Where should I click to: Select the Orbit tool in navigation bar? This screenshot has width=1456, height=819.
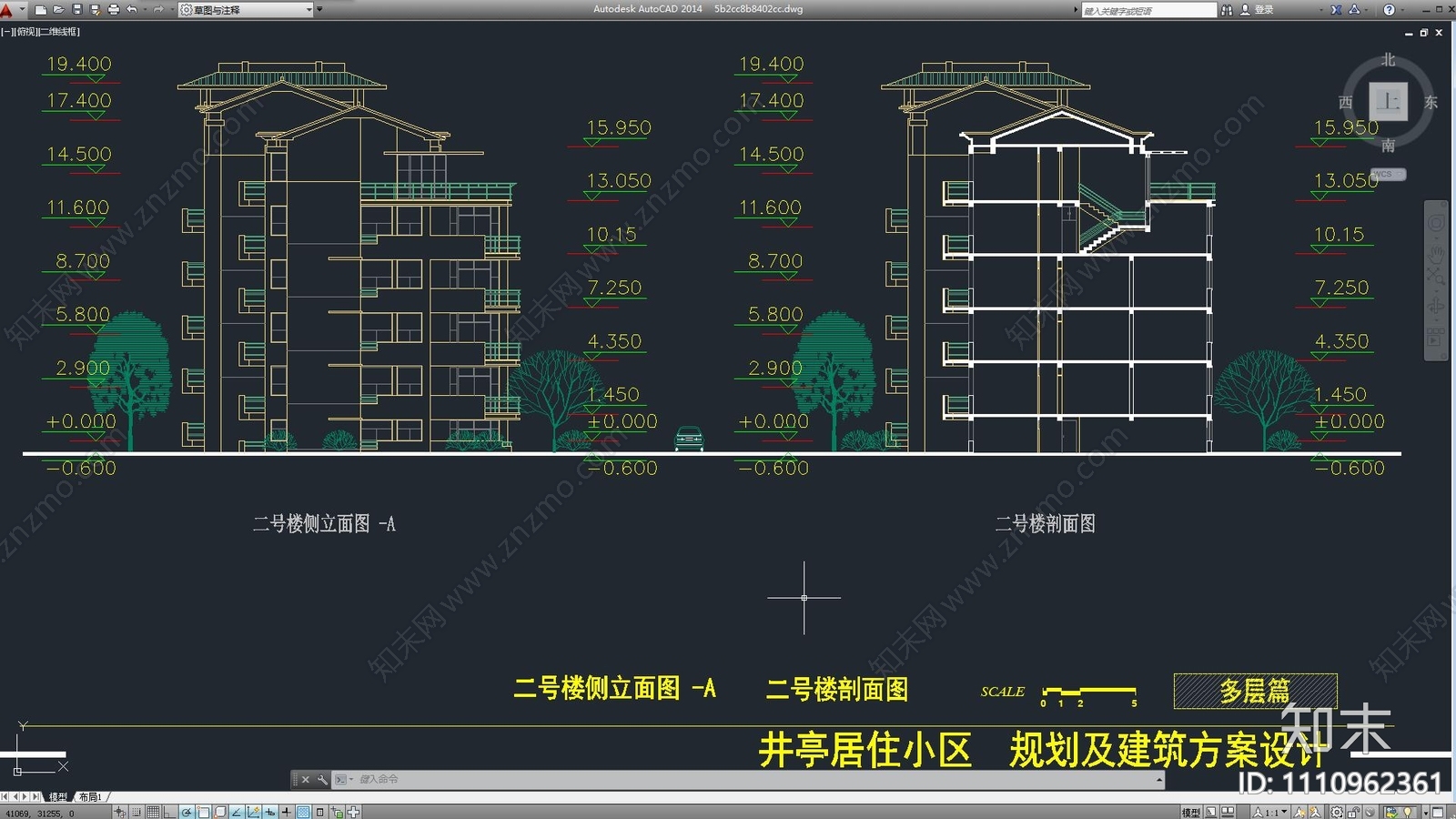1435,308
